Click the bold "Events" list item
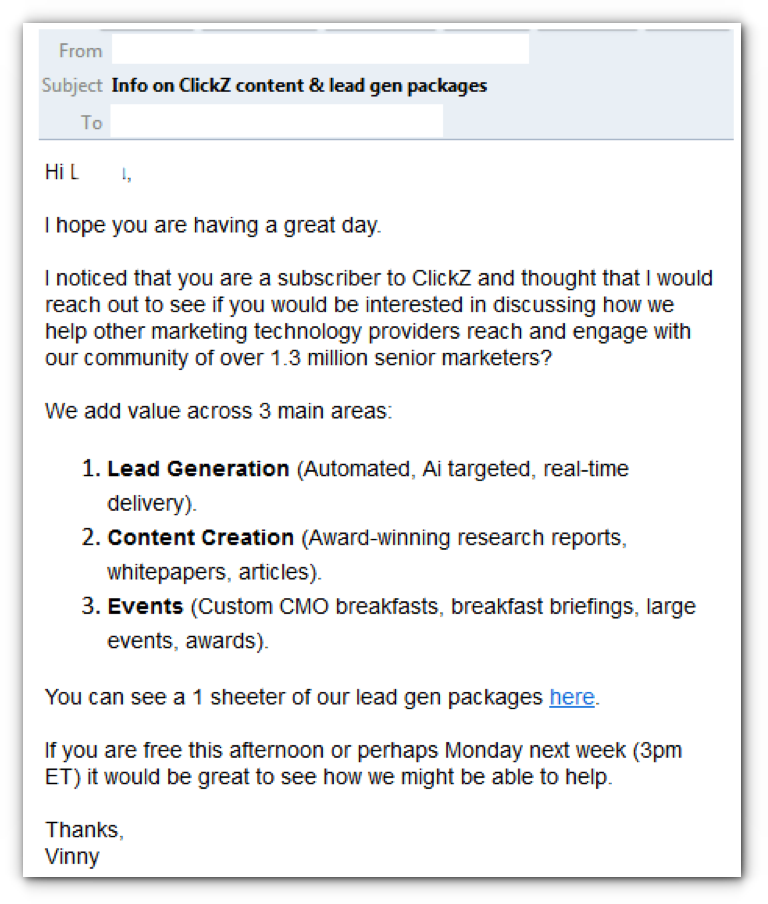Viewport: 768px width, 904px height. (145, 607)
